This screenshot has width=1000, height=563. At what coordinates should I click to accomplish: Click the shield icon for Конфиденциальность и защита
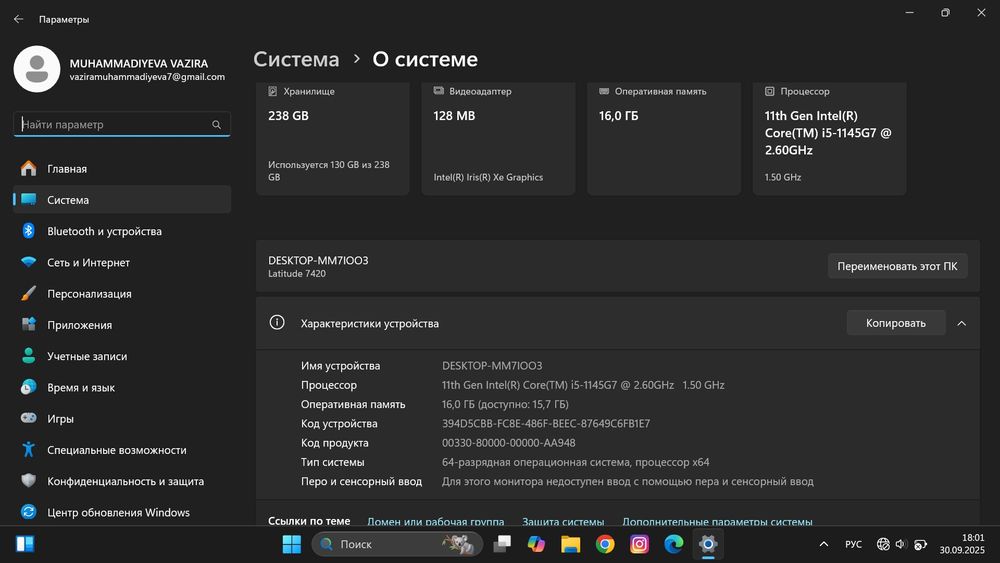[28, 481]
